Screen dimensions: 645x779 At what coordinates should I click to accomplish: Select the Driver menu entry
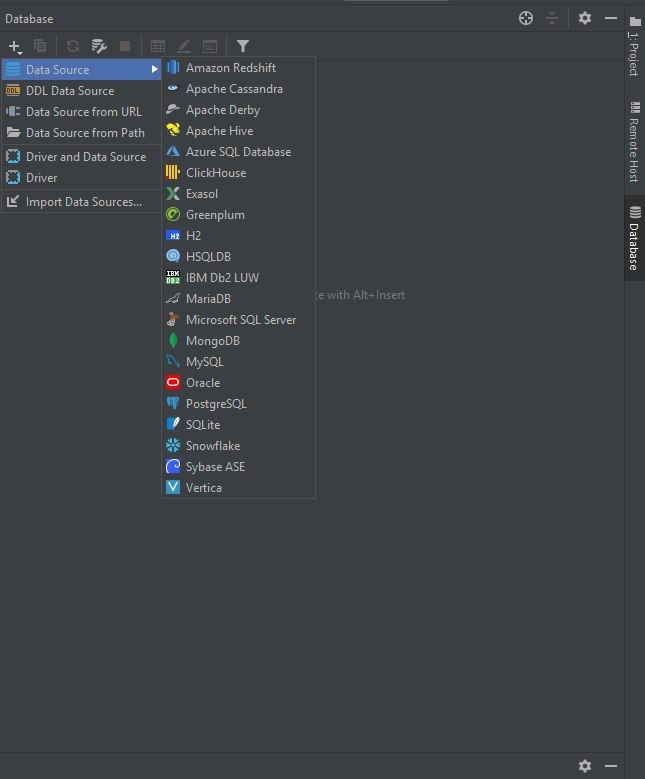click(x=81, y=177)
